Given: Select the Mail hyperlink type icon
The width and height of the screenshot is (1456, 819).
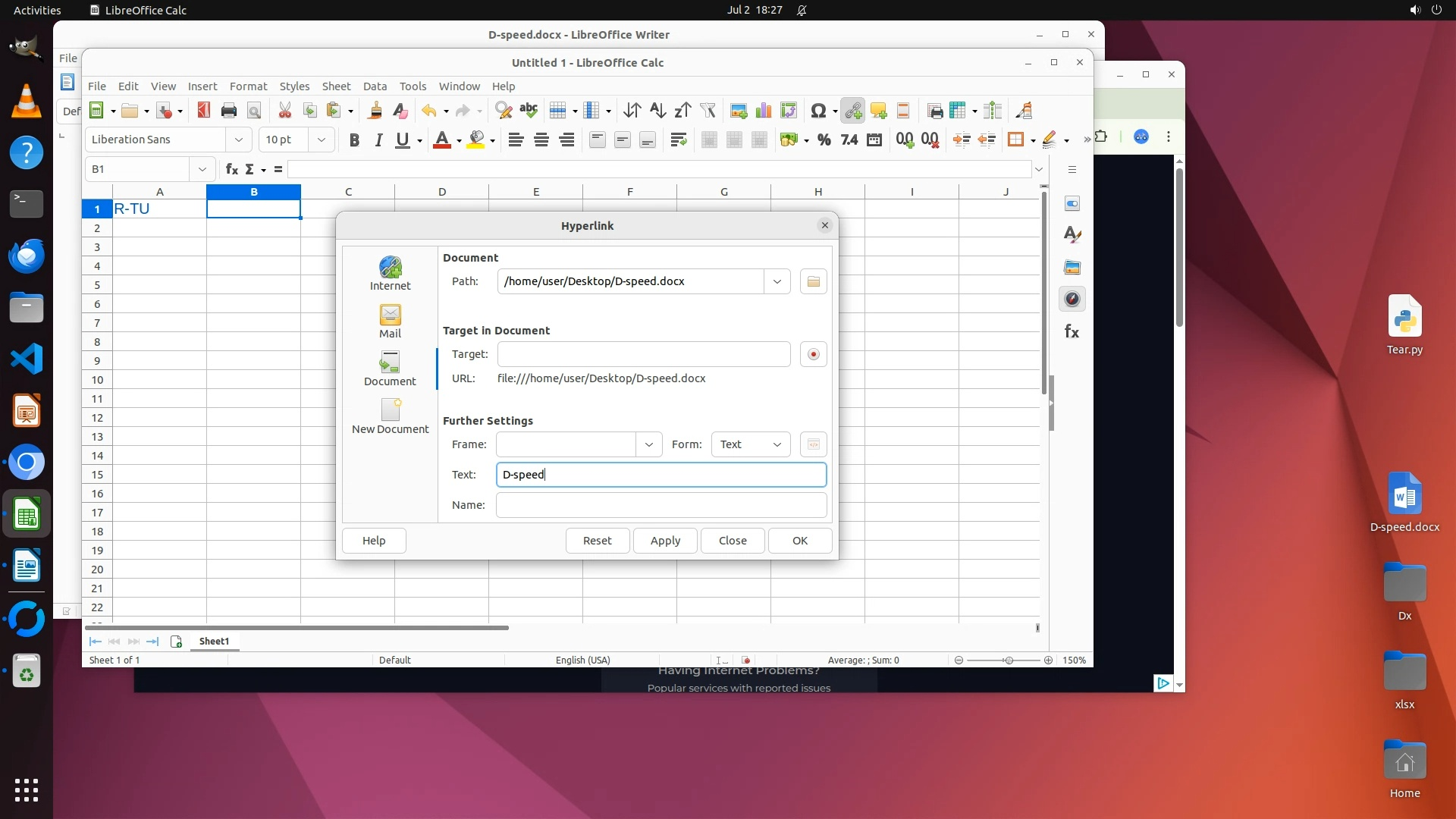Looking at the screenshot, I should pyautogui.click(x=390, y=321).
